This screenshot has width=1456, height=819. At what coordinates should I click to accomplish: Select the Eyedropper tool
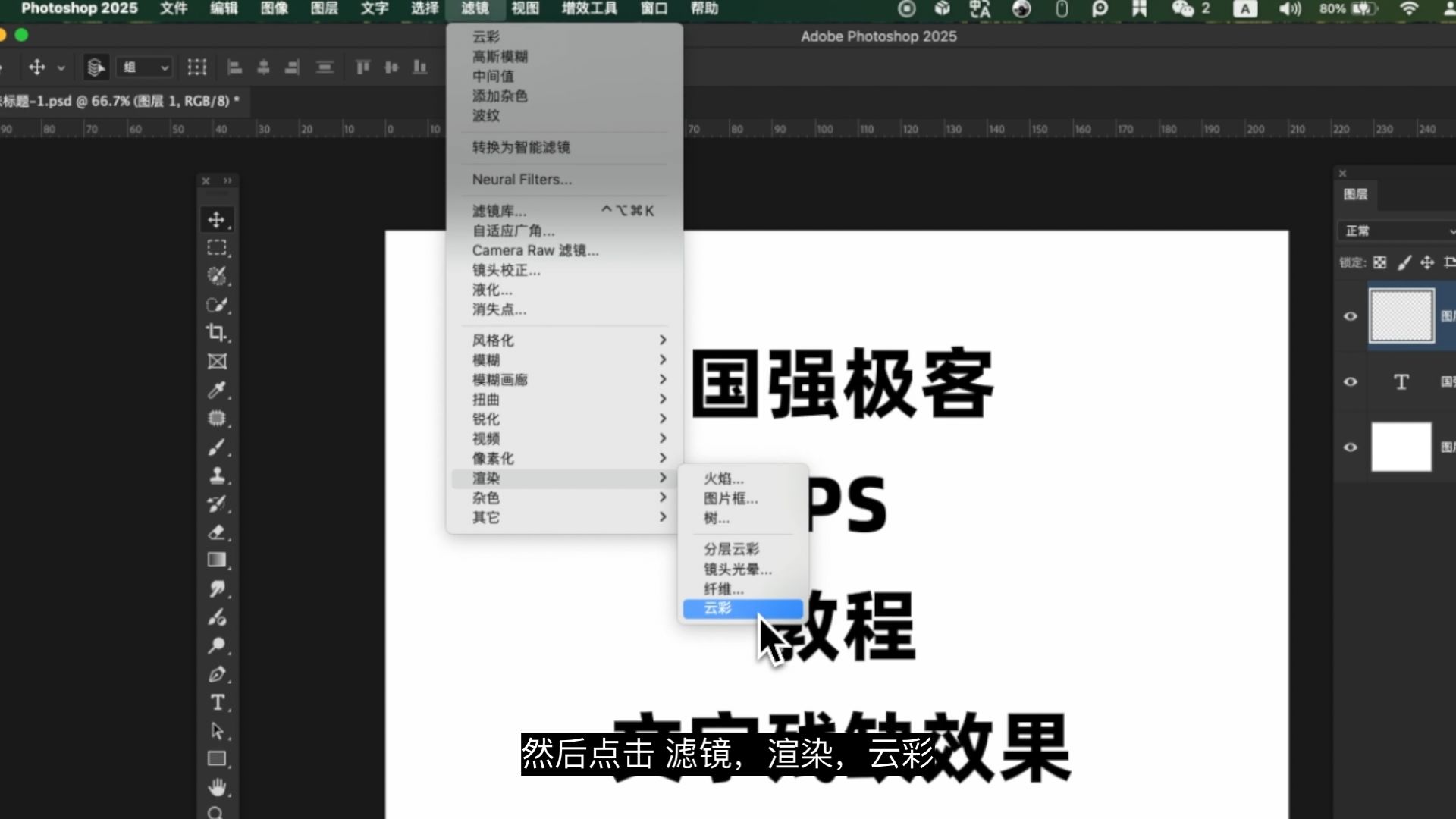point(217,390)
